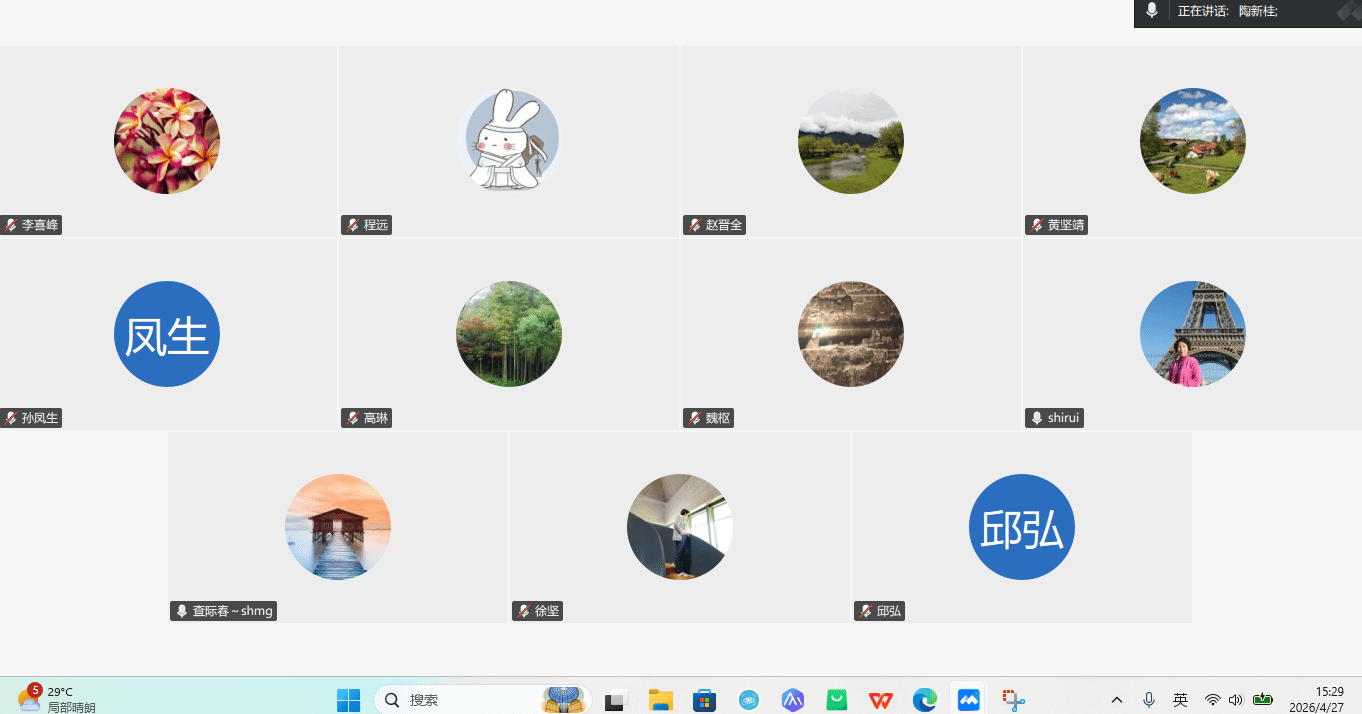
Task: Launch WPS Office from the taskbar
Action: (x=881, y=700)
